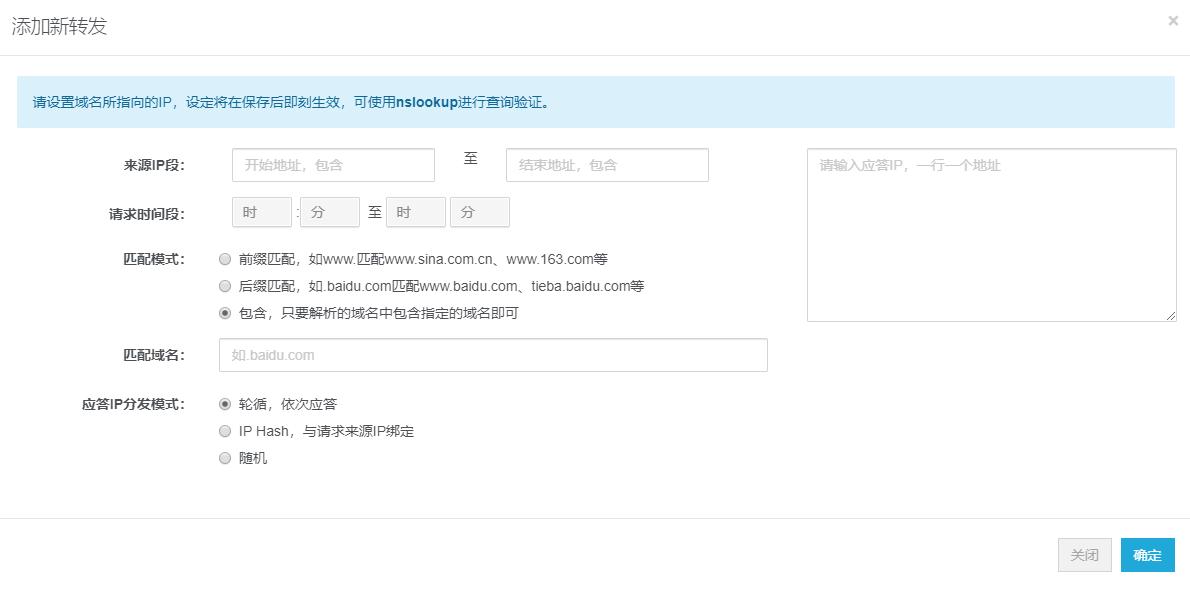
Task: Dismiss the dialog with the X icon
Action: 1172,20
